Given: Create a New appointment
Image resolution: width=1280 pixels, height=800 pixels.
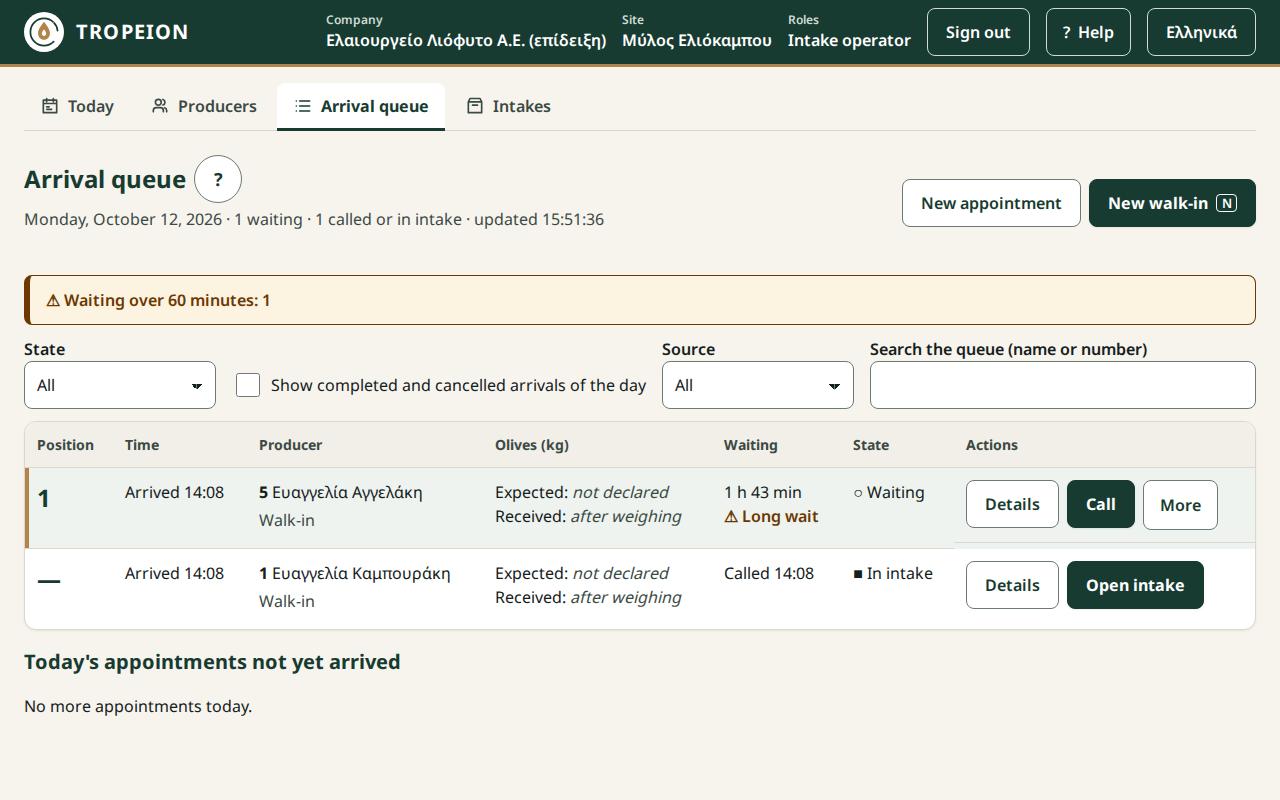Looking at the screenshot, I should [991, 203].
